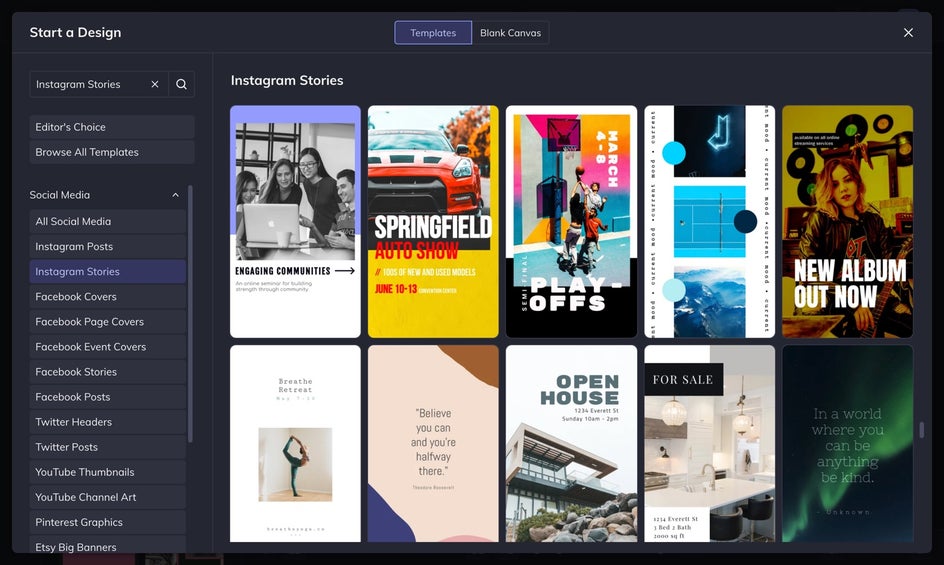Image resolution: width=944 pixels, height=565 pixels.
Task: Select YouTube Channel Art category
Action: click(x=108, y=498)
